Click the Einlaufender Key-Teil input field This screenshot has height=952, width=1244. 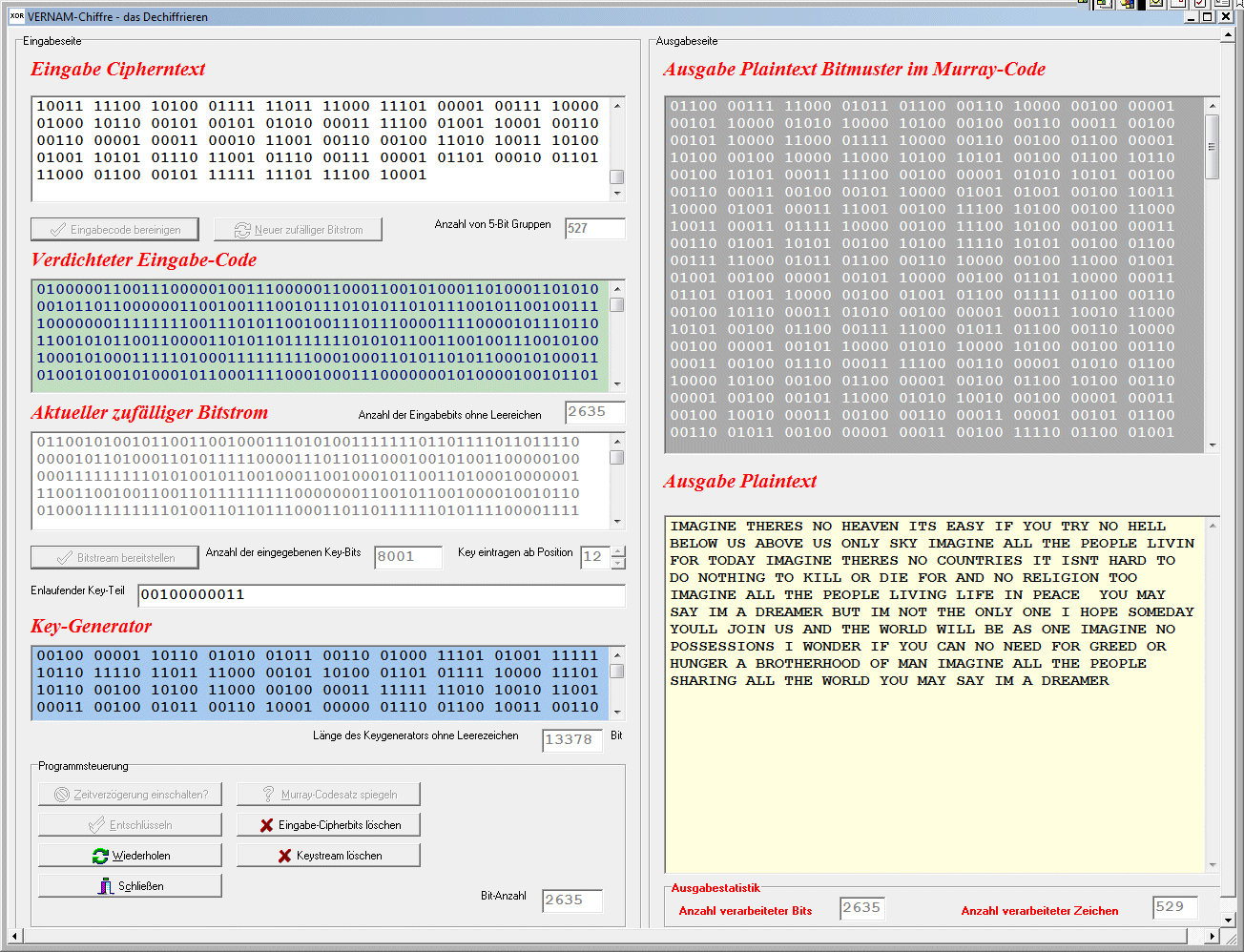tap(382, 595)
